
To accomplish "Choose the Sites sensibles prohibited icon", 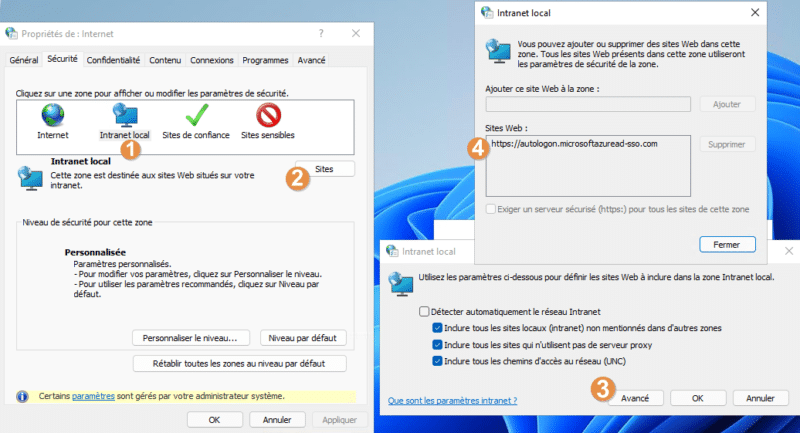I will 268,115.
